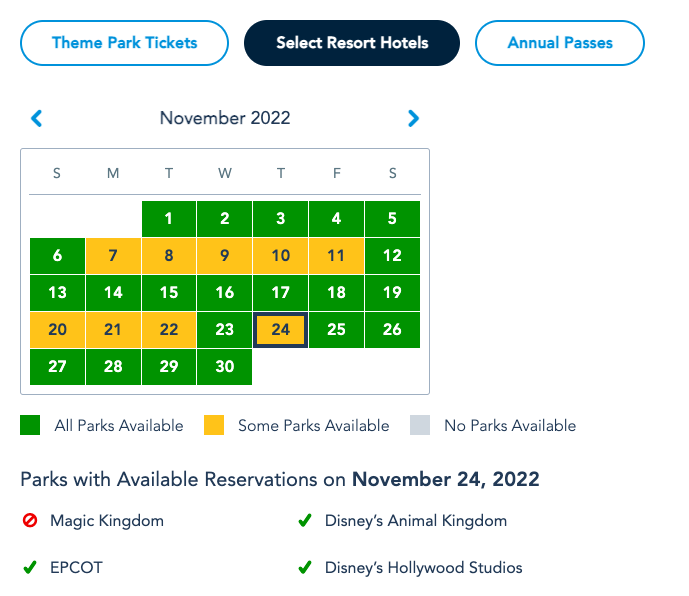Click checkmark beside Disney's Animal Kingdom
The width and height of the screenshot is (689, 596).
click(x=305, y=521)
